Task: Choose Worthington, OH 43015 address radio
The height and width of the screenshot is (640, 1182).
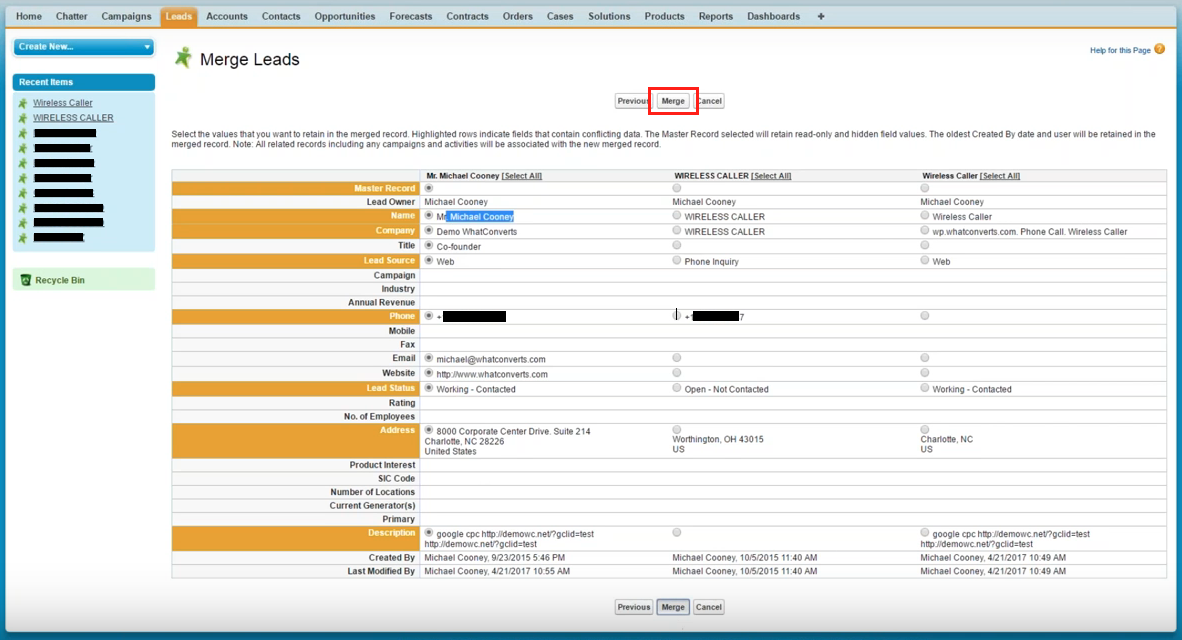Action: click(x=677, y=430)
